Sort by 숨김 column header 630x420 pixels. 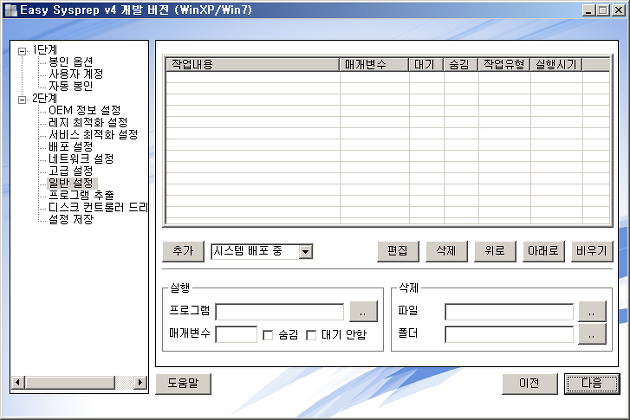461,64
